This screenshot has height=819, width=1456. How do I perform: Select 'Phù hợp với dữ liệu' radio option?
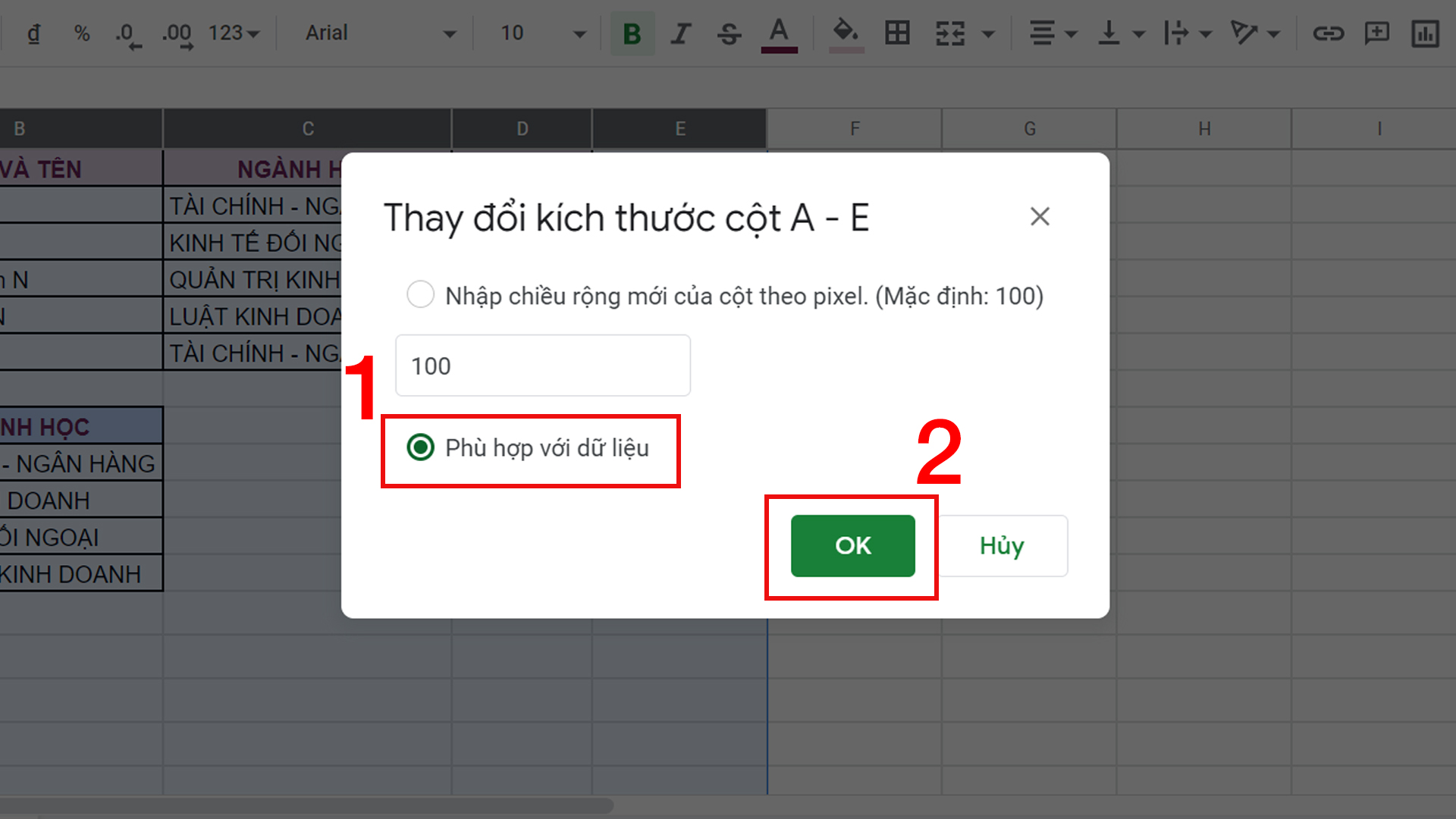[421, 447]
